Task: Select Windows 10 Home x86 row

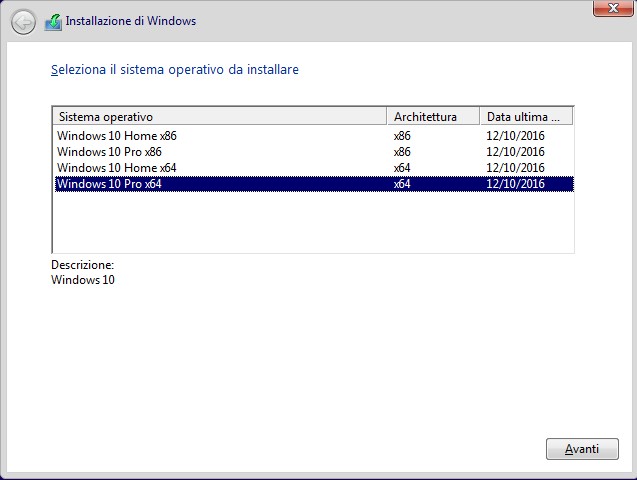Action: coord(314,136)
